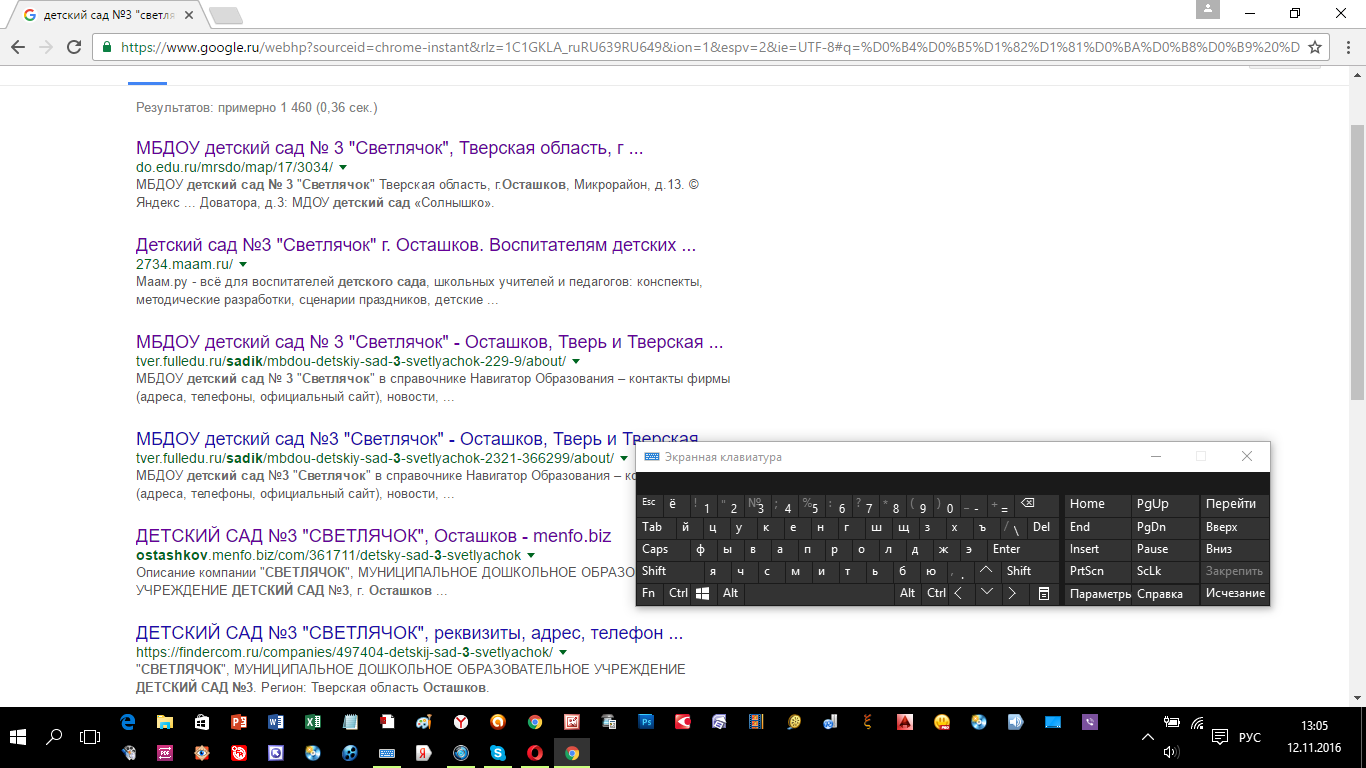Bookmark this page with the star icon
Screen dimensions: 1366x768
coord(1315,47)
